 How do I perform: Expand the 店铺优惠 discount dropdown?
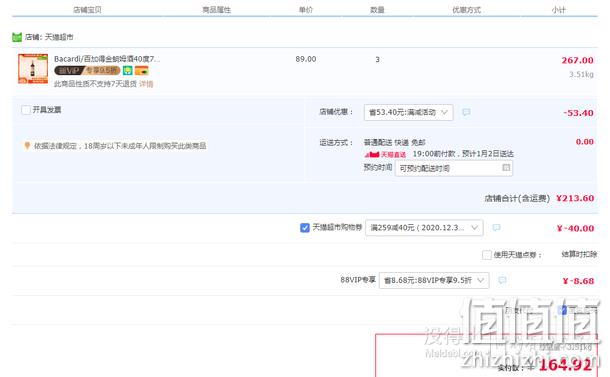pyautogui.click(x=408, y=112)
